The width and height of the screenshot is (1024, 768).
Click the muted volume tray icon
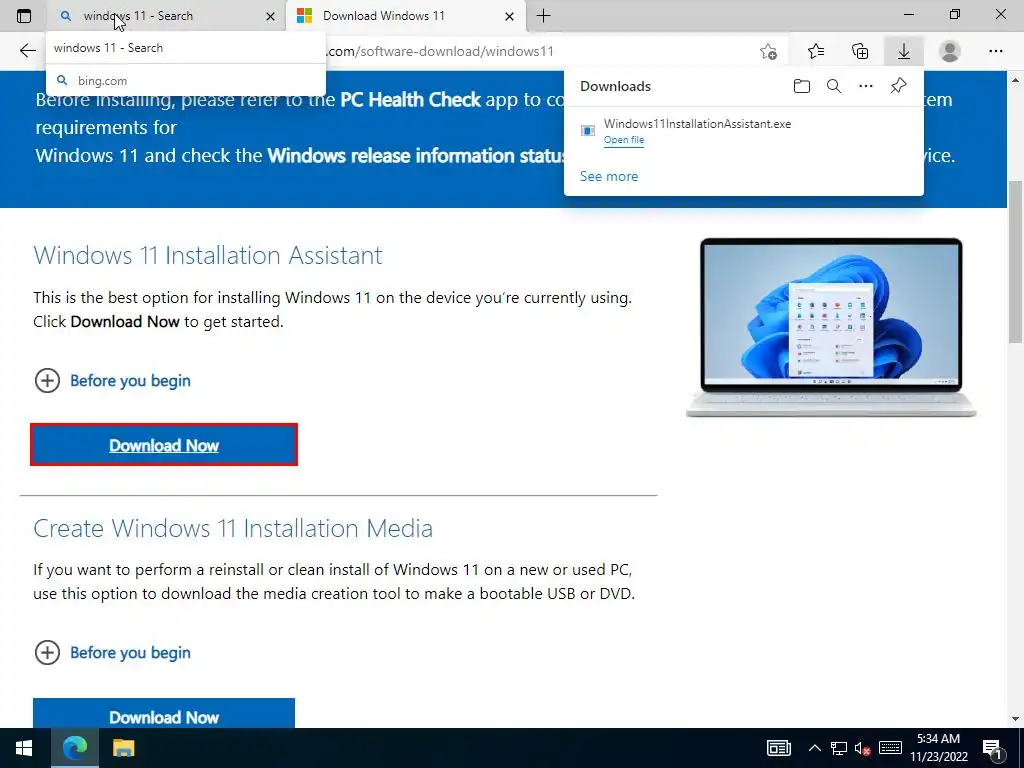863,748
